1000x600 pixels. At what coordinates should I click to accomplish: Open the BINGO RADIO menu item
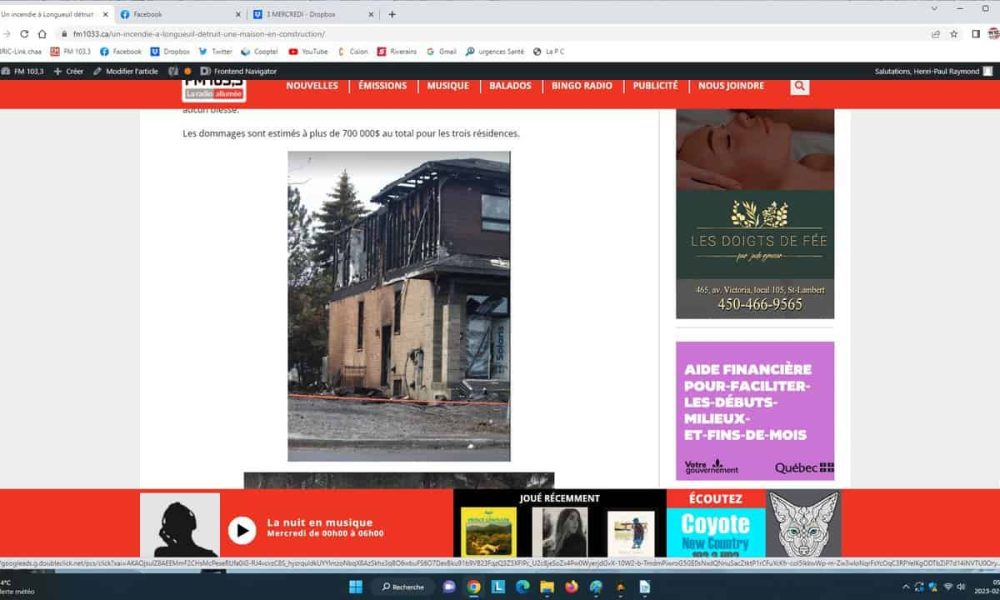pos(581,86)
